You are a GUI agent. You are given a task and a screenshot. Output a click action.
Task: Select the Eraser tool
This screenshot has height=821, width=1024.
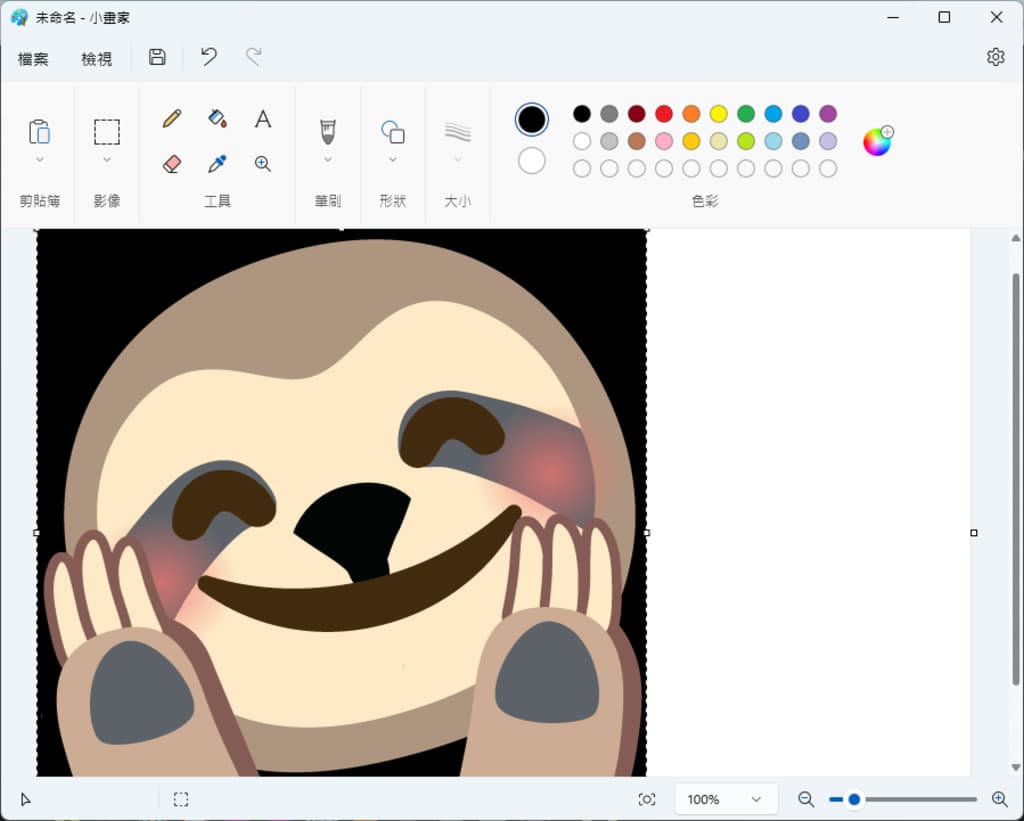point(172,163)
